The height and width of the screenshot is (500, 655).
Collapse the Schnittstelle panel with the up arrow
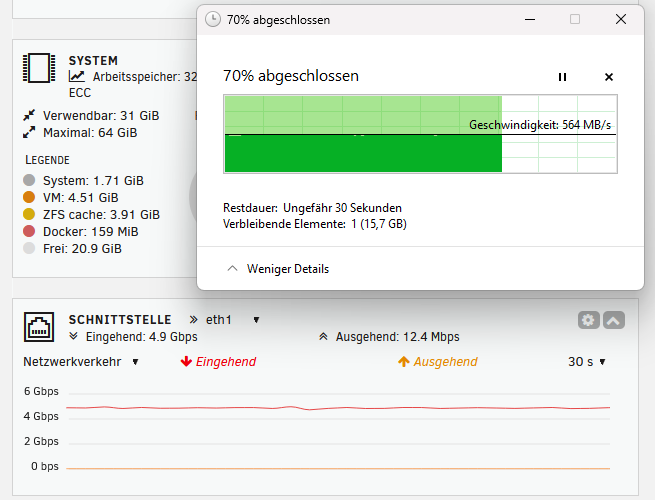click(x=614, y=320)
